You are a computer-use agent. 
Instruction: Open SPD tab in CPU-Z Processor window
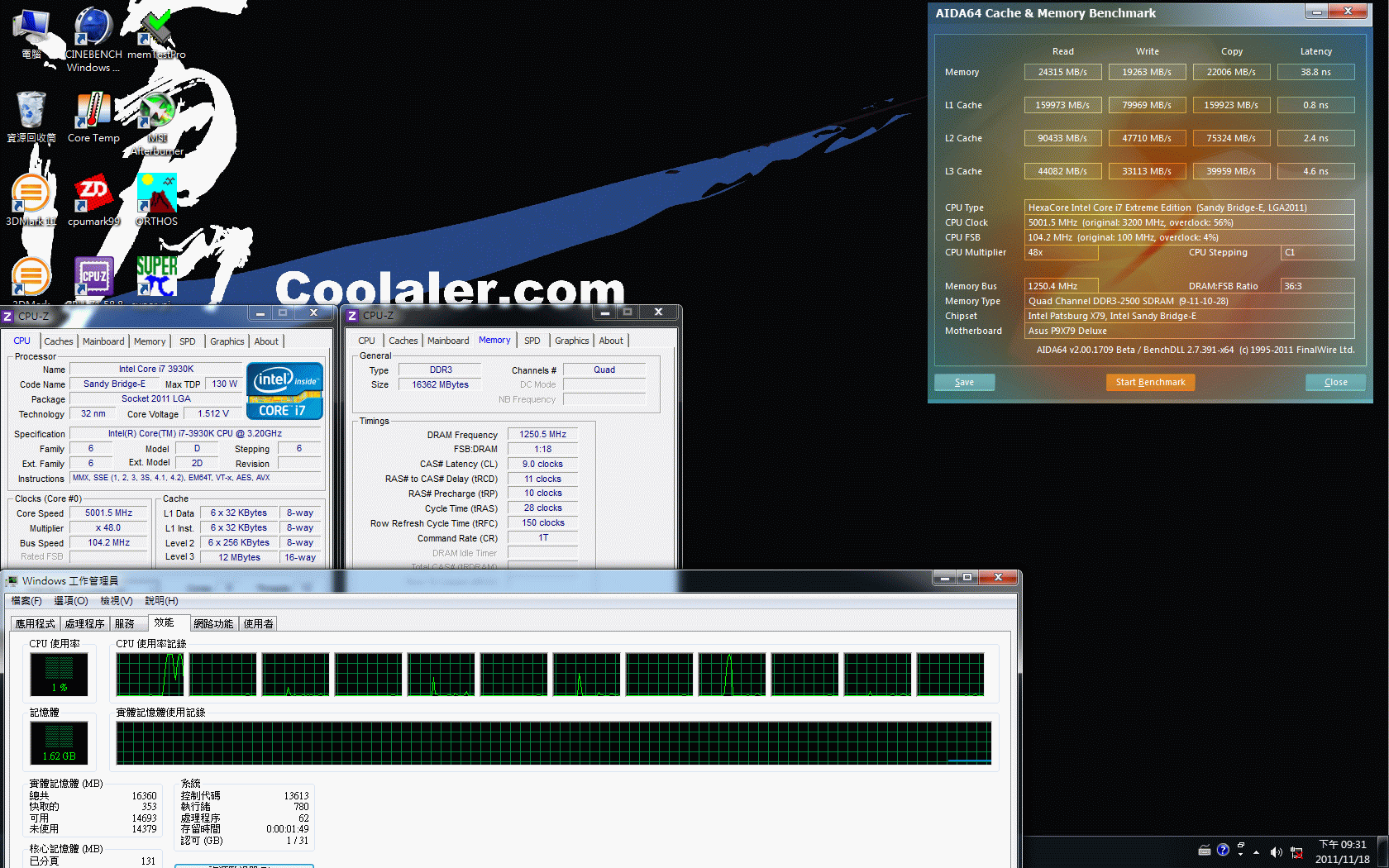[x=188, y=341]
